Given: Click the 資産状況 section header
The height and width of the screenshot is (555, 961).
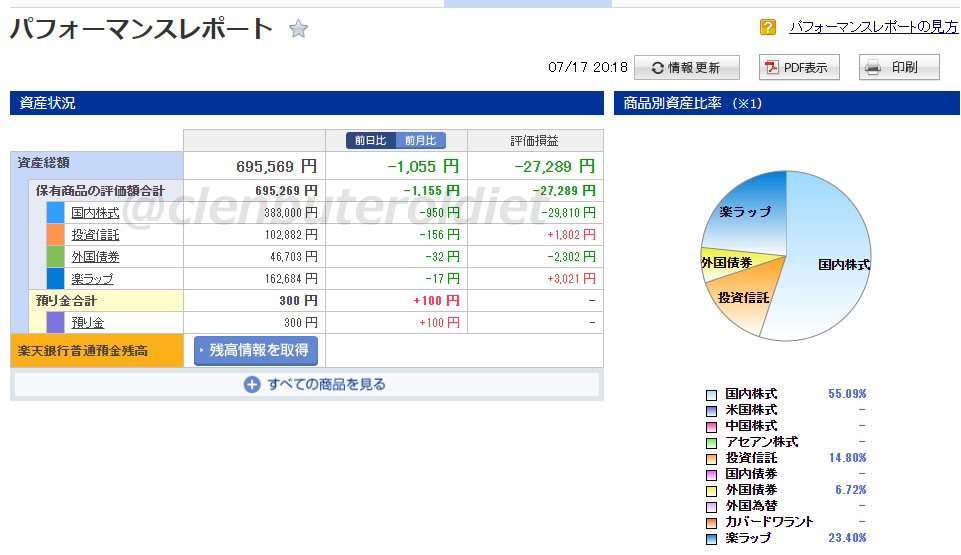Looking at the screenshot, I should point(306,103).
